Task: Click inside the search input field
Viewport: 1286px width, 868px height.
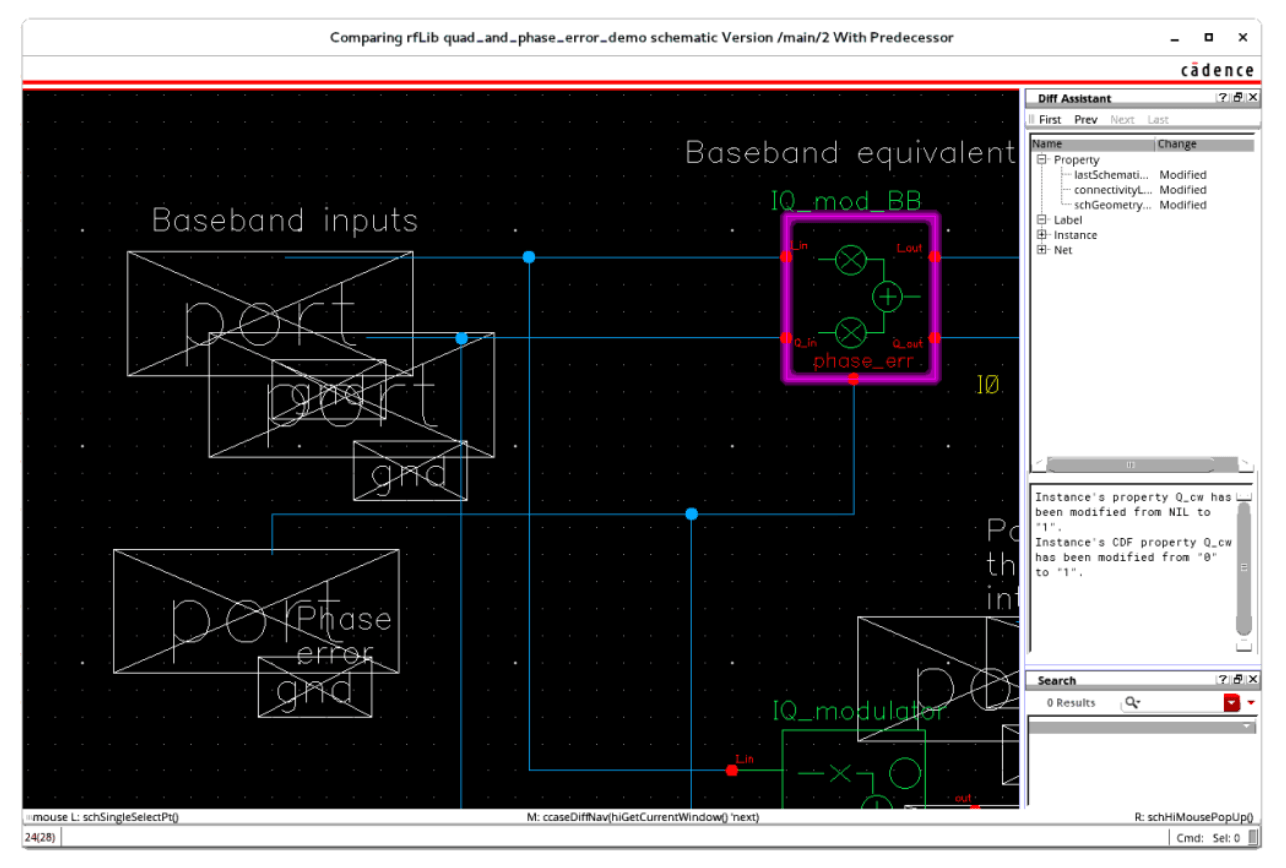Action: point(1180,702)
